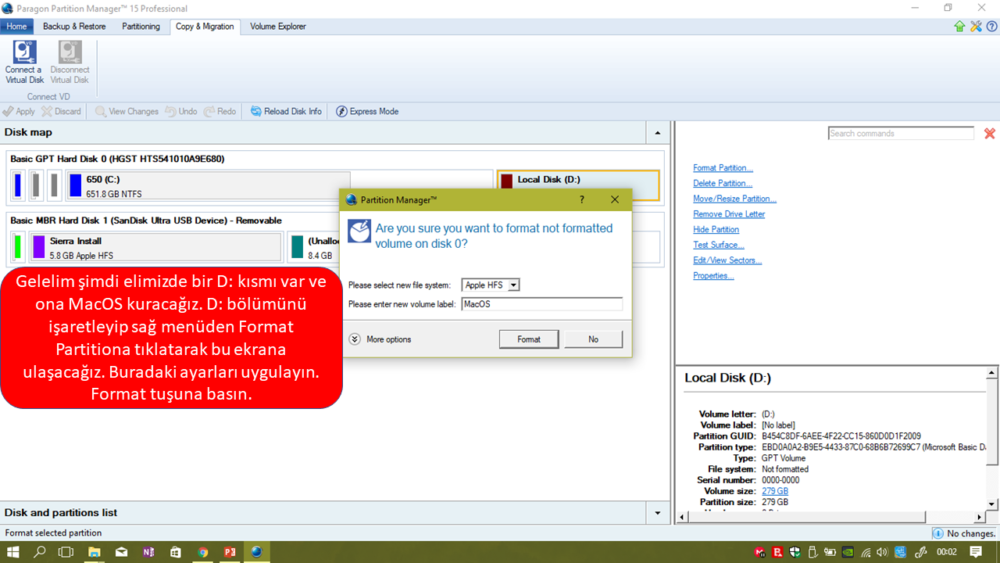Open the Backup & Restore tab
1000x563 pixels.
(74, 27)
